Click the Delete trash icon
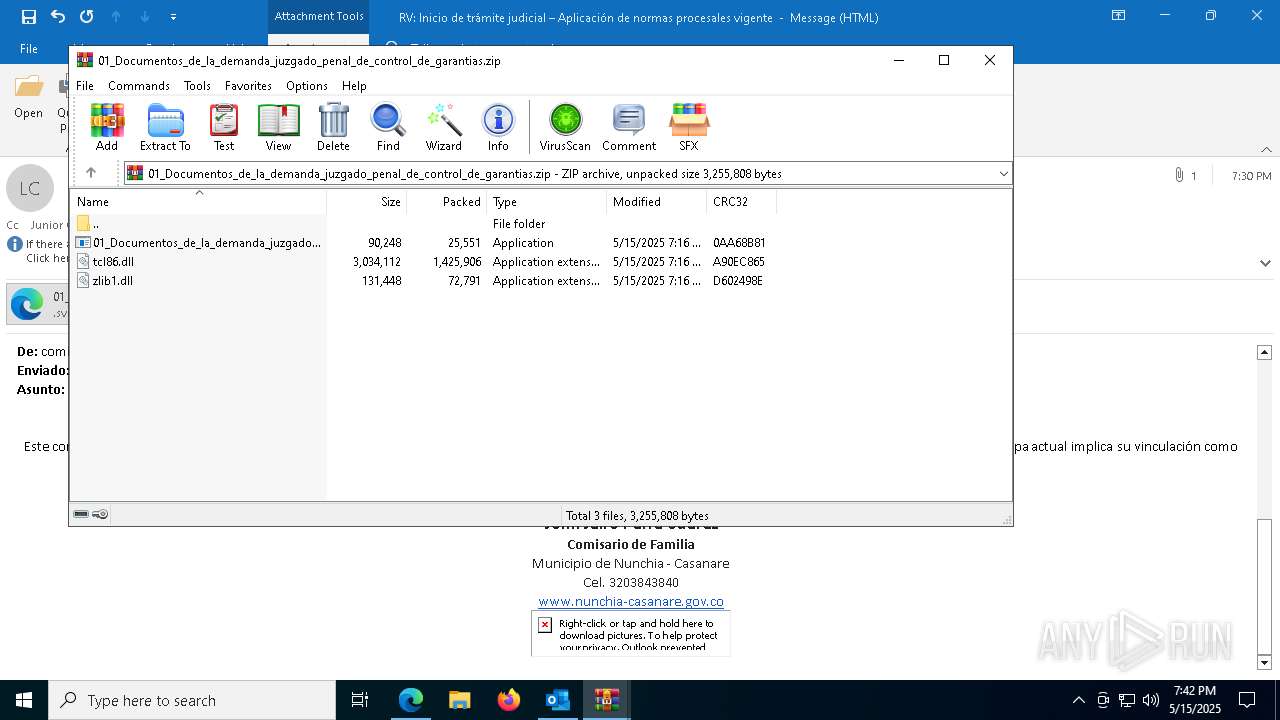This screenshot has width=1280, height=720. point(333,127)
